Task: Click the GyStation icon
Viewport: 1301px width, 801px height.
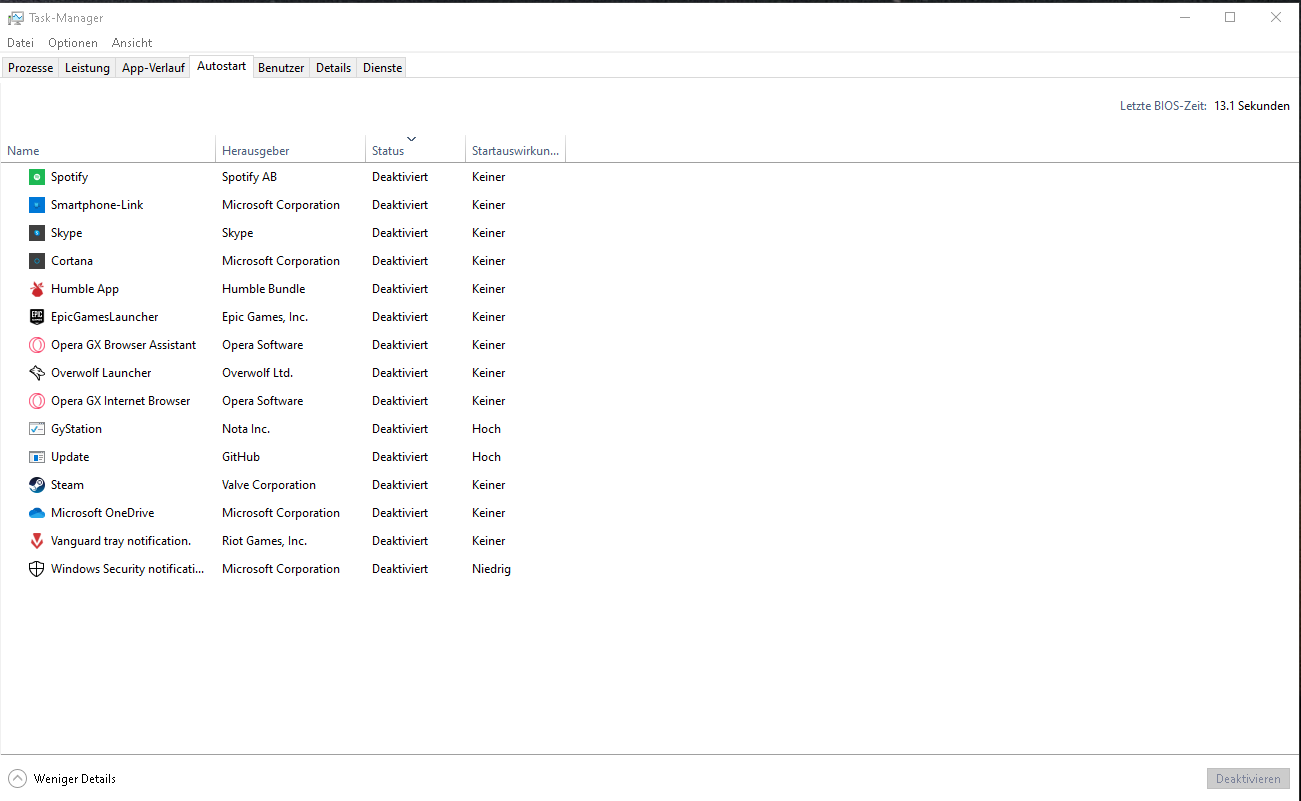Action: pos(37,429)
